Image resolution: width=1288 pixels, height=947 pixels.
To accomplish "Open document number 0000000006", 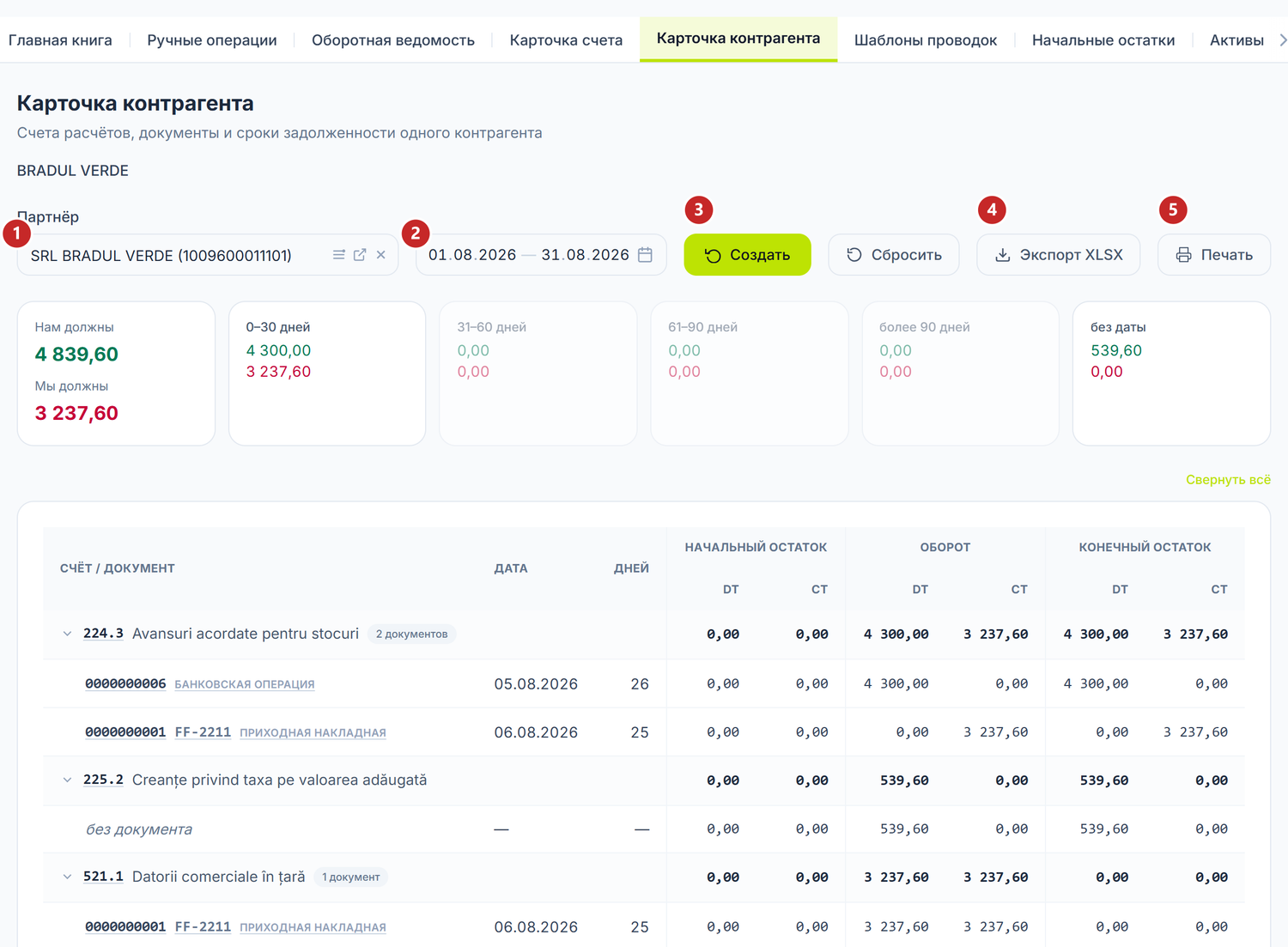I will [x=125, y=684].
